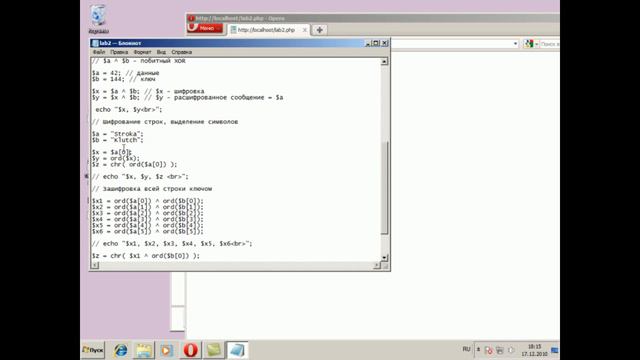Click the line '$x1 = ord($a[0]) ^ ord($b[0]);'
The width and height of the screenshot is (640, 360).
coord(147,201)
